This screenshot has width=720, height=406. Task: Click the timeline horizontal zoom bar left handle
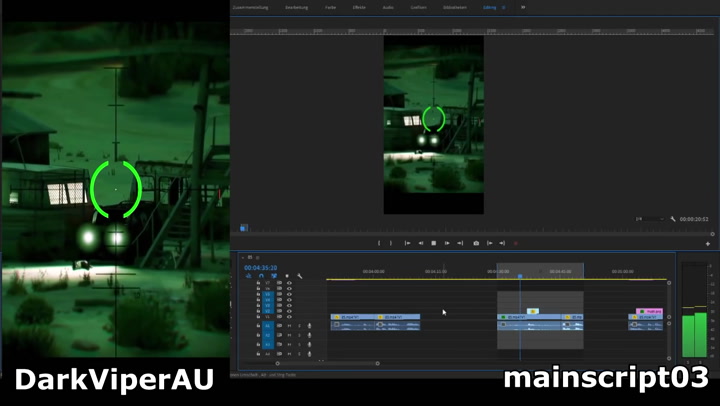277,363
